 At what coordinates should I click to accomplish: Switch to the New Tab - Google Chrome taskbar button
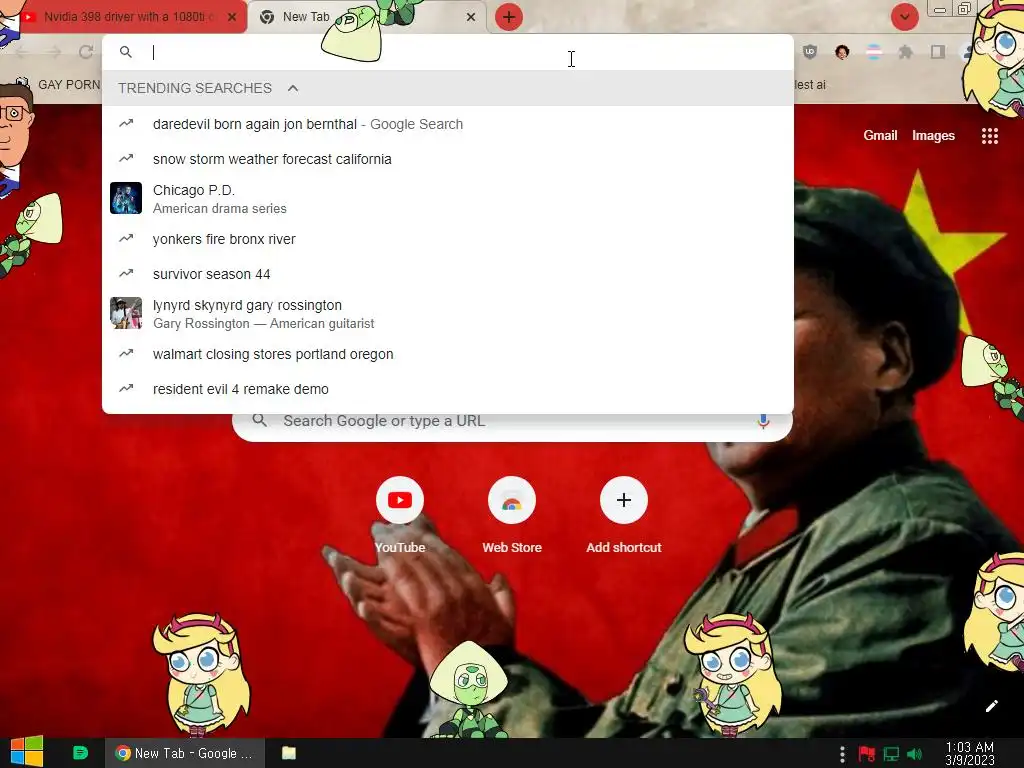coord(185,753)
